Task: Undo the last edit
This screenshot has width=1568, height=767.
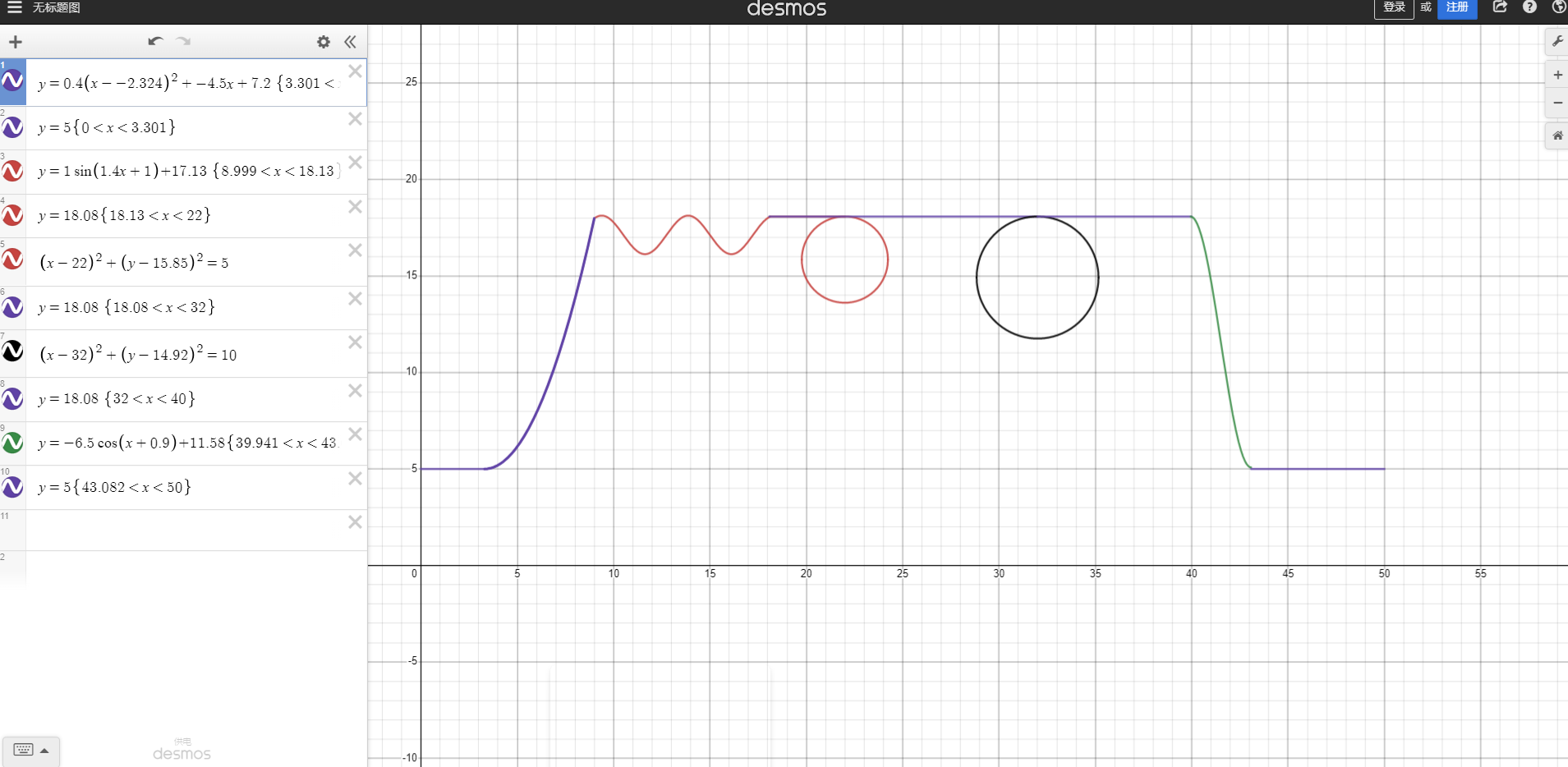Action: tap(155, 41)
